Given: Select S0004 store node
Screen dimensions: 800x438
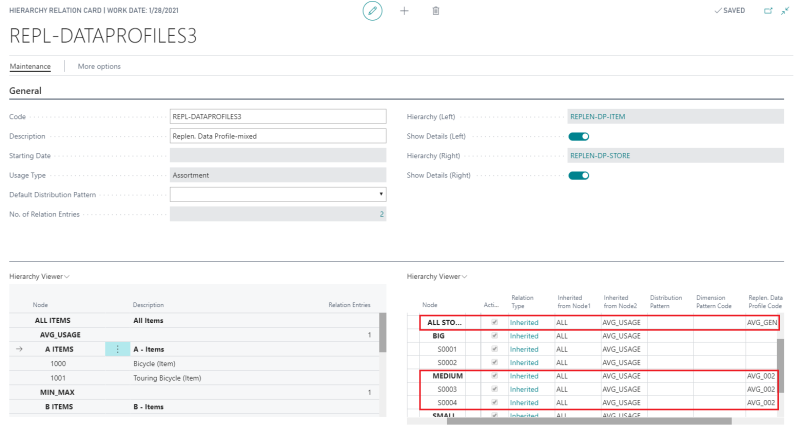Looking at the screenshot, I should pyautogui.click(x=447, y=402).
